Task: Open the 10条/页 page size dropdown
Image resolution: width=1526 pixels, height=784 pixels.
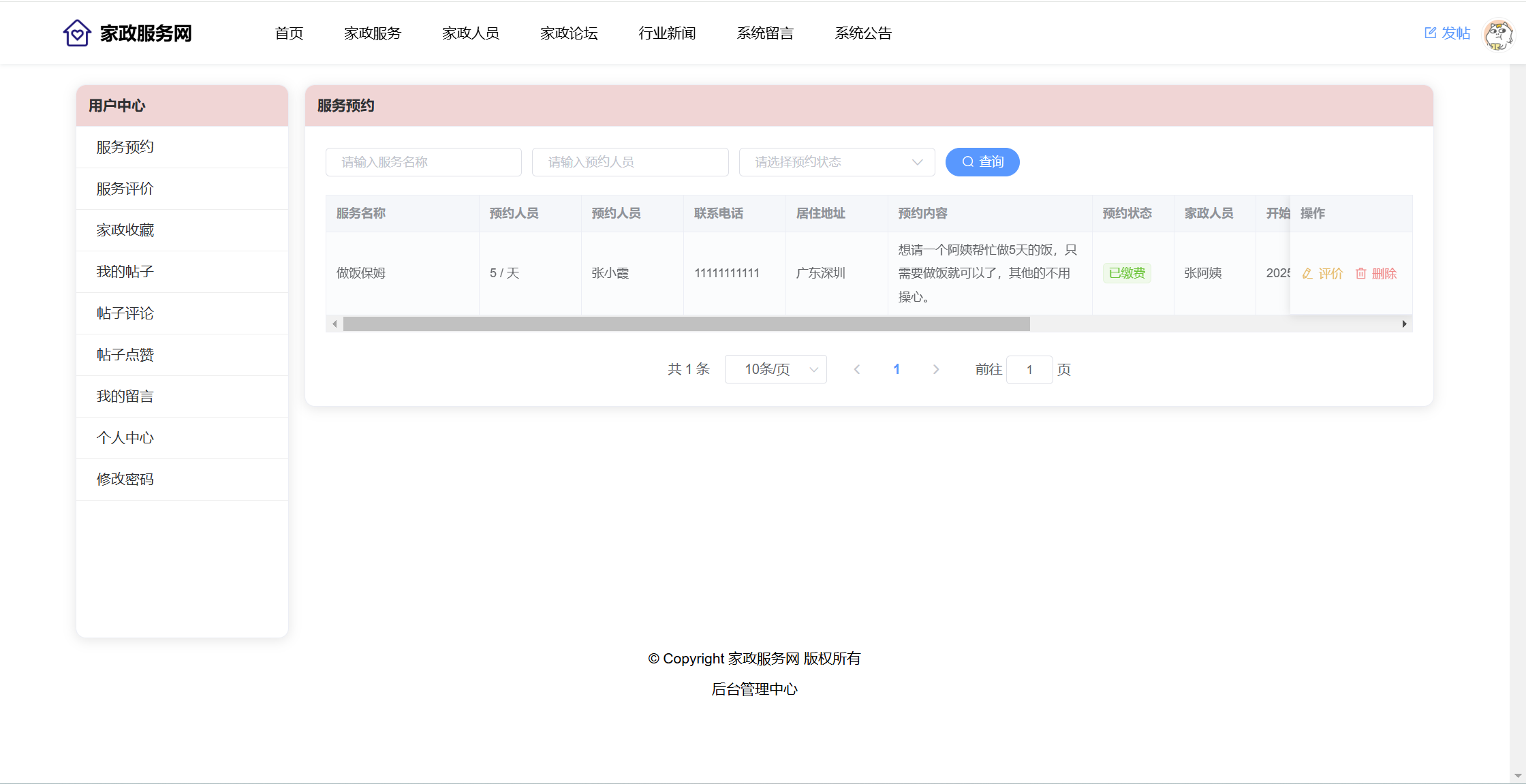Action: pos(775,369)
